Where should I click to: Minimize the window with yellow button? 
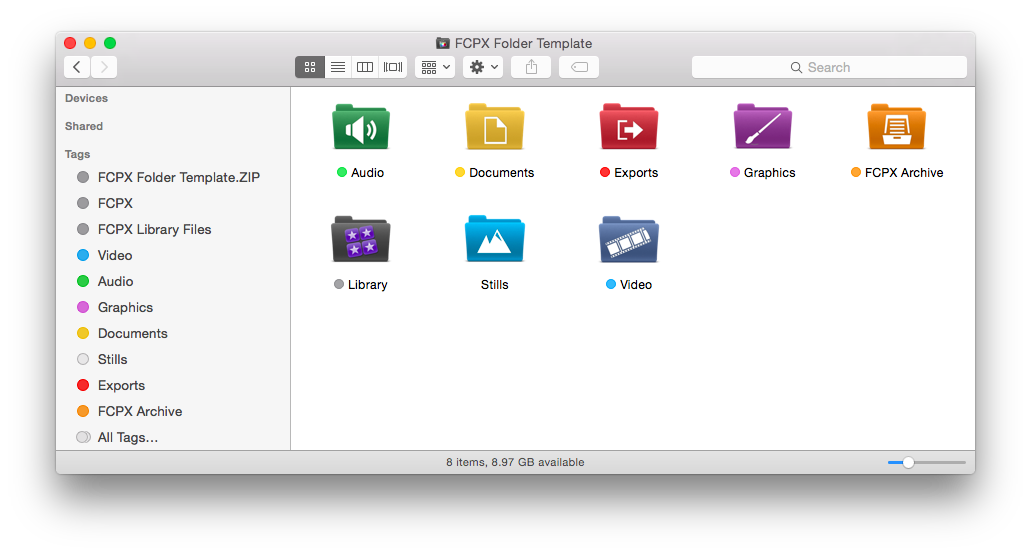point(90,43)
